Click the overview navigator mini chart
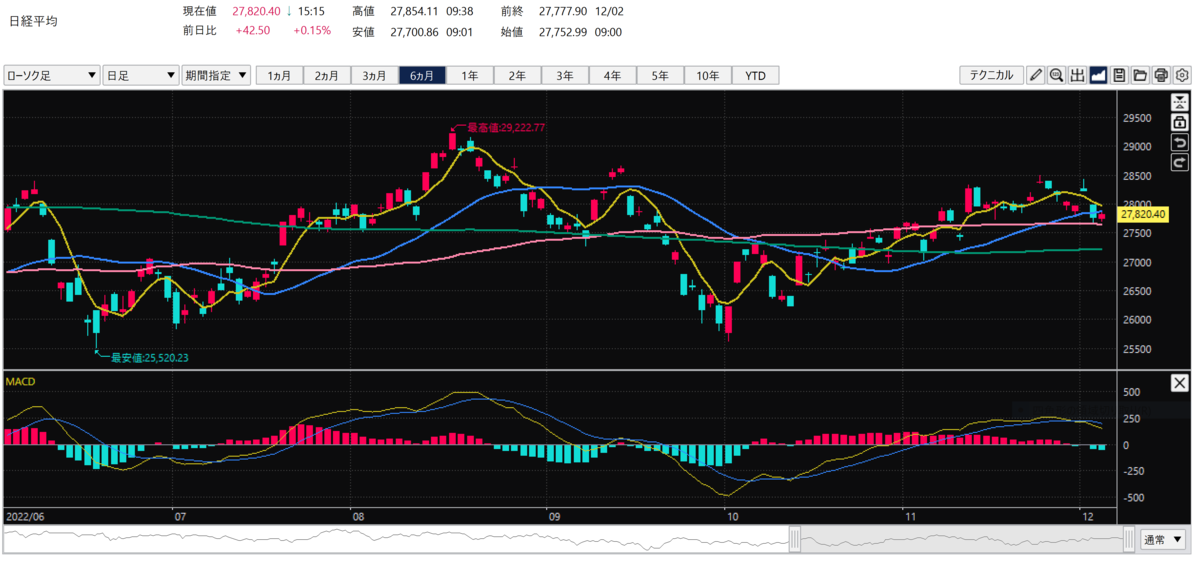This screenshot has height=561, width=1200. click(x=570, y=539)
